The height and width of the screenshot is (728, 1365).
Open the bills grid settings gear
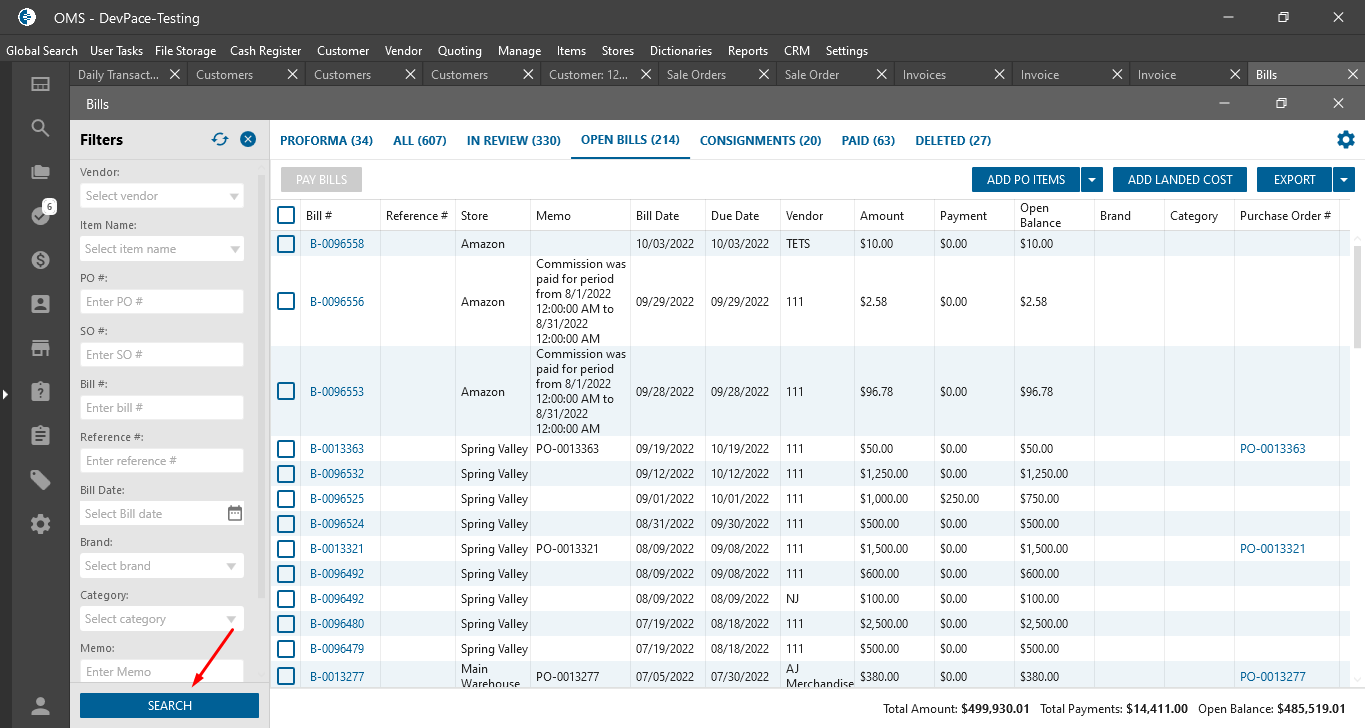1345,140
